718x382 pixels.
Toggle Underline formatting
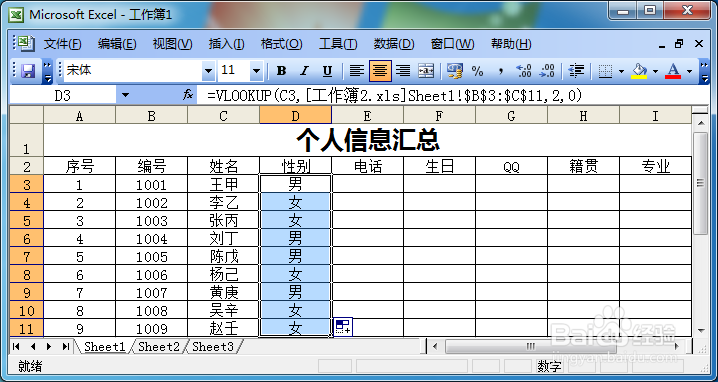point(327,71)
